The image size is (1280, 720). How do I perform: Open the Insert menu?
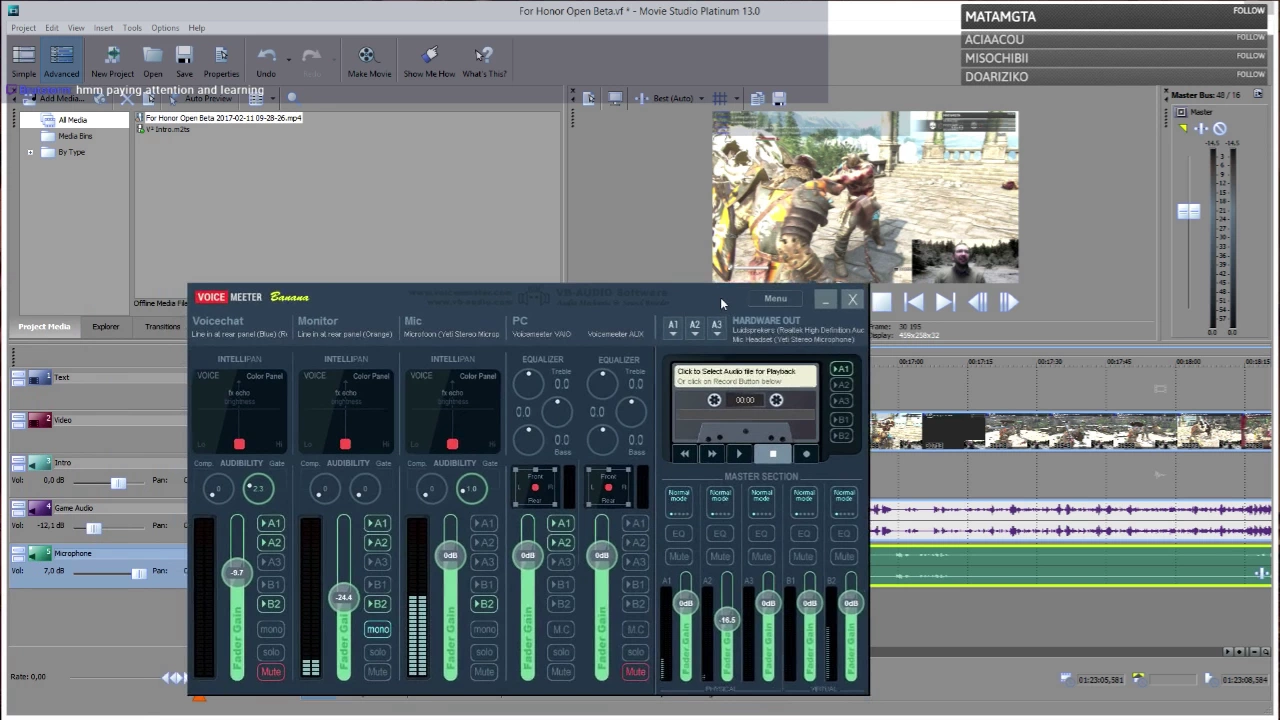point(103,28)
